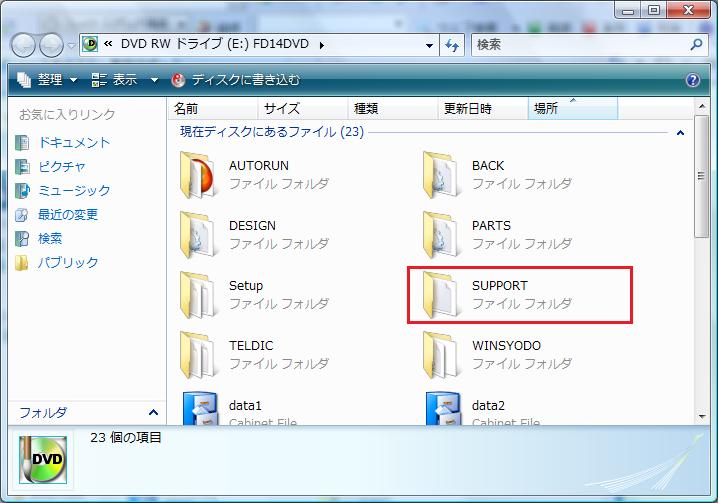Click the scrollbar down arrow in file list
718x503 pixels.
[702, 417]
